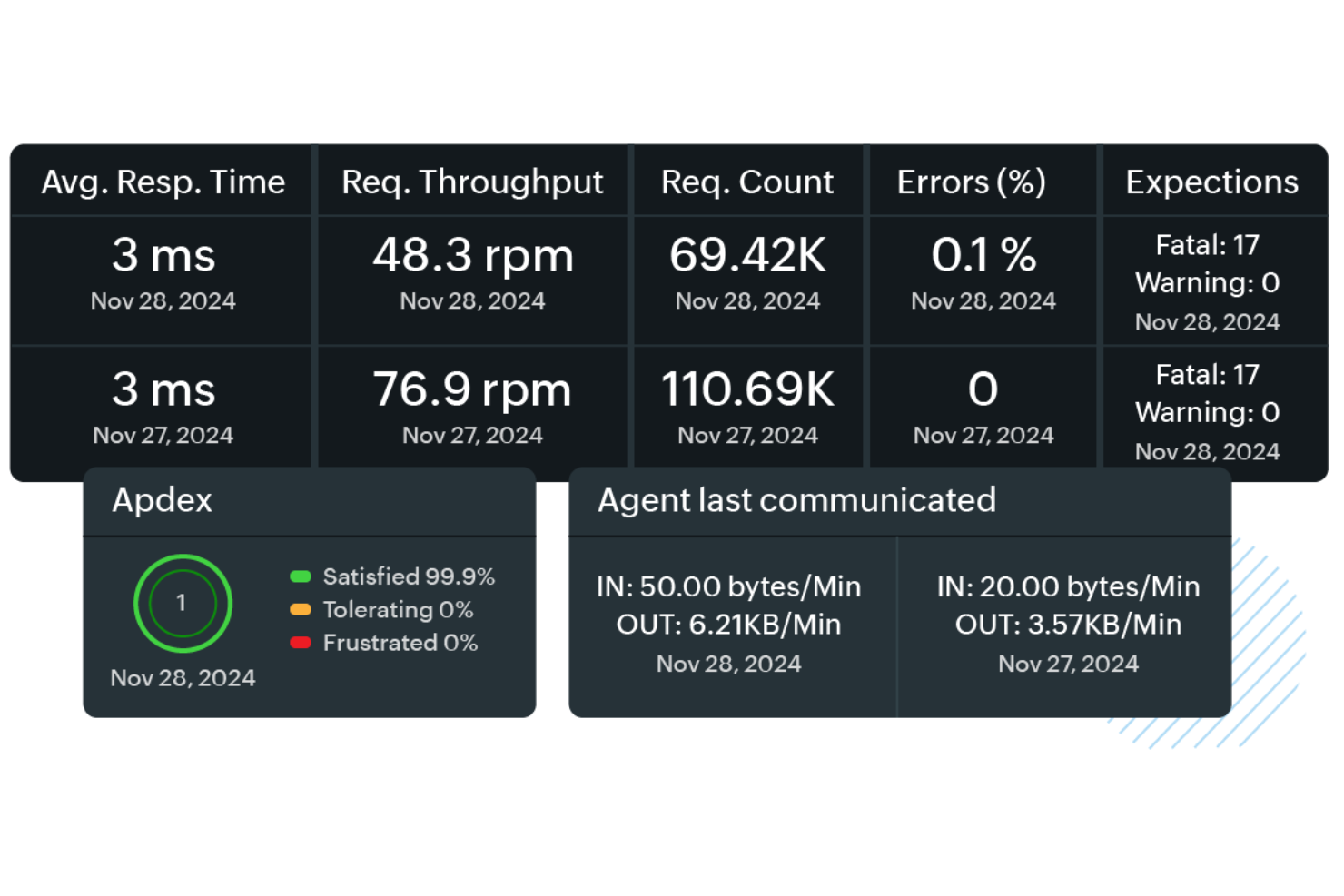Click the green Apdex score circle
Viewport: 1344px width, 896px height.
[x=183, y=603]
